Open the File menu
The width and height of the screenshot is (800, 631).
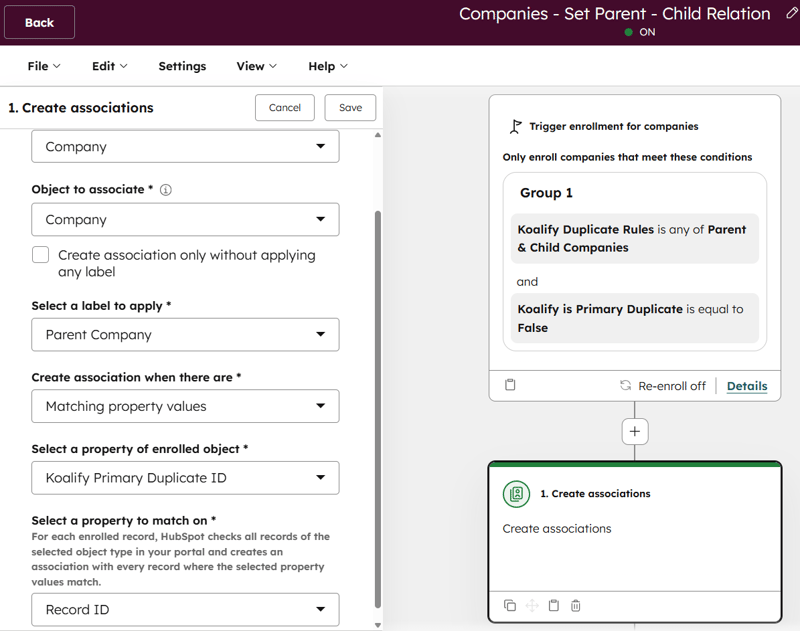[43, 66]
